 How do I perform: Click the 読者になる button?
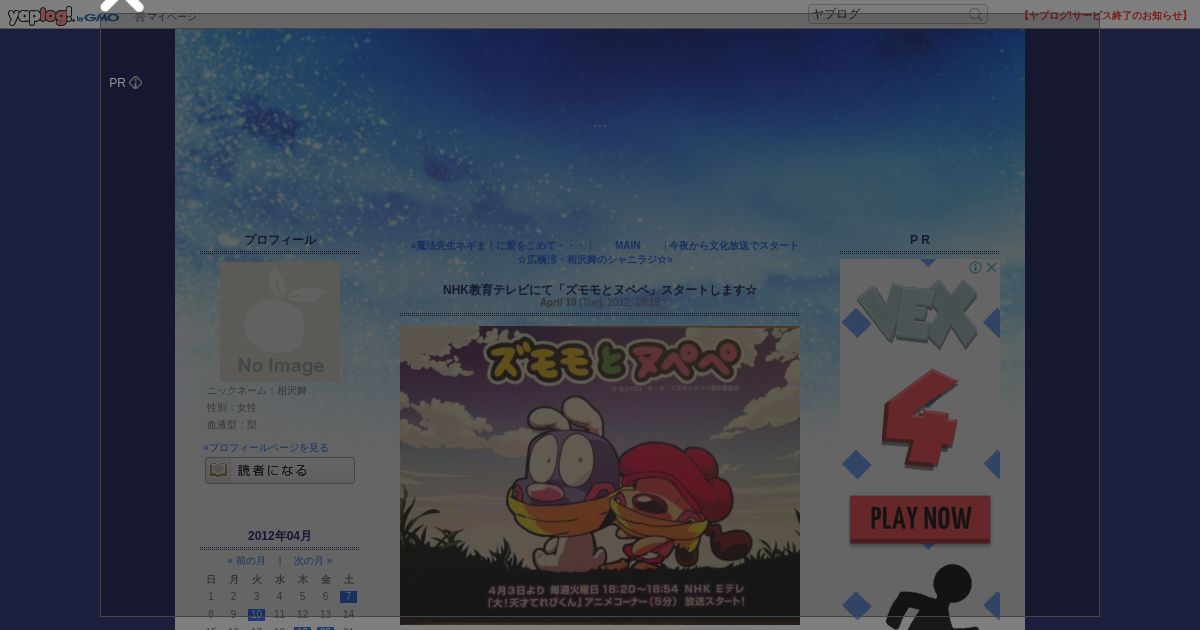280,470
